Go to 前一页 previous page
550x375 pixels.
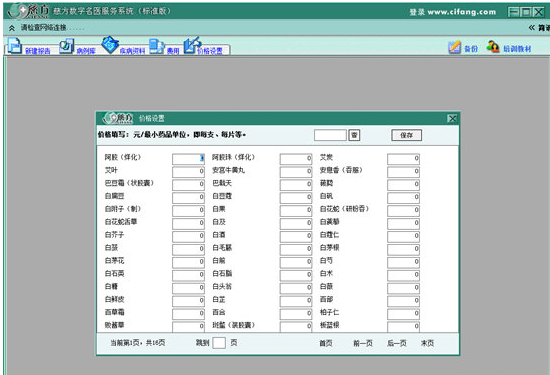(363, 343)
